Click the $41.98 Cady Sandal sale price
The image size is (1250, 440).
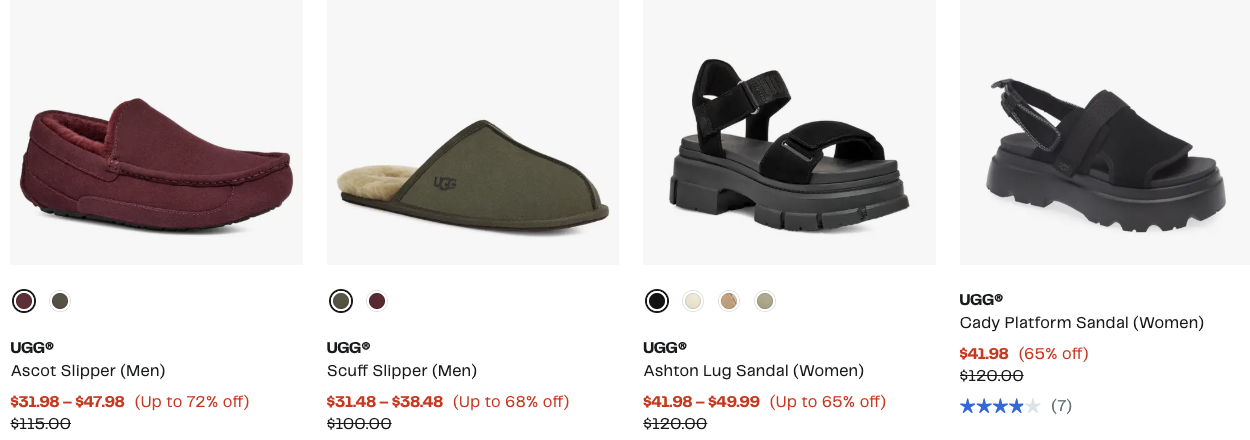point(984,354)
